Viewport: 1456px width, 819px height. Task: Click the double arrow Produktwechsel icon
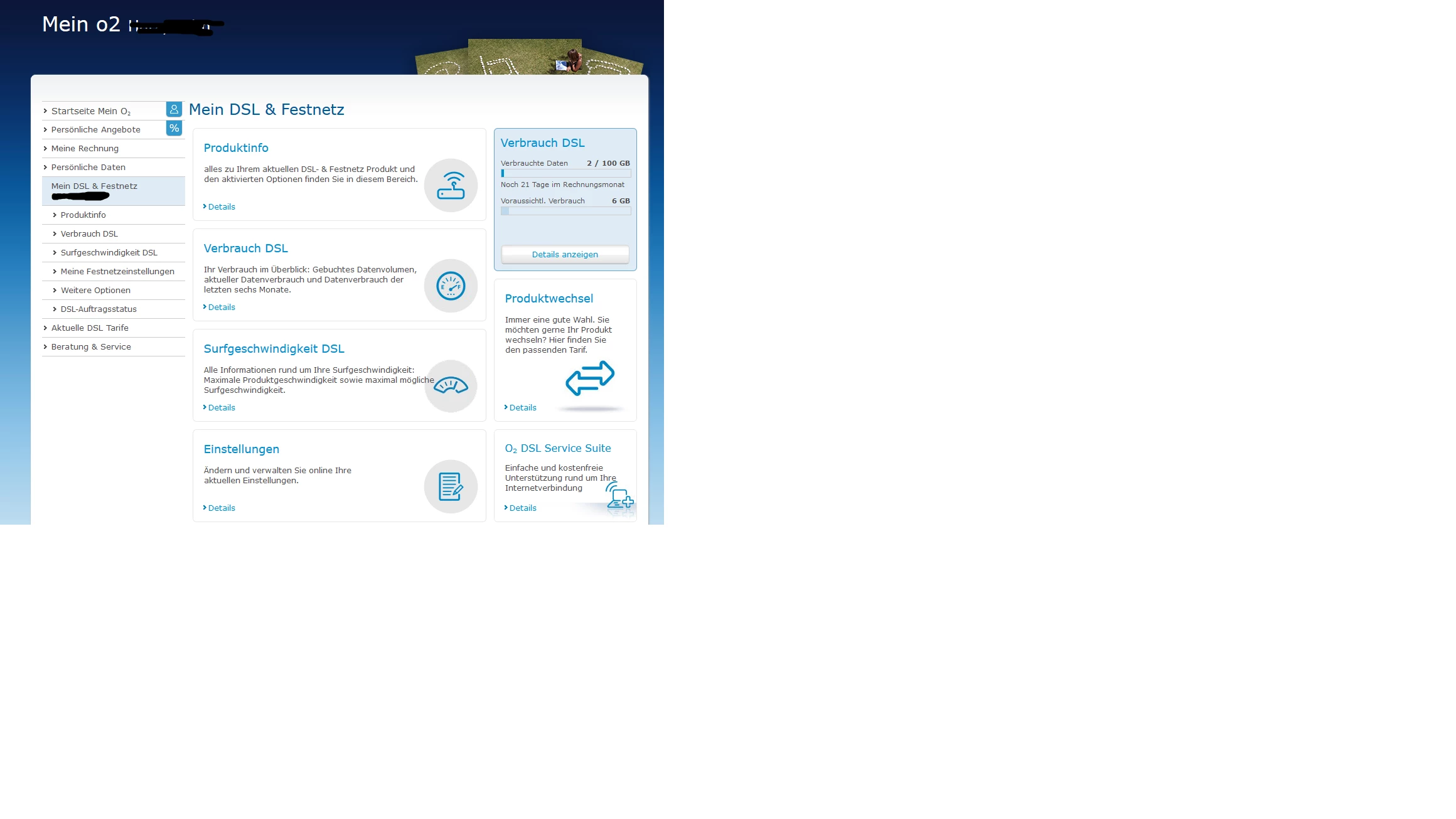coord(590,378)
